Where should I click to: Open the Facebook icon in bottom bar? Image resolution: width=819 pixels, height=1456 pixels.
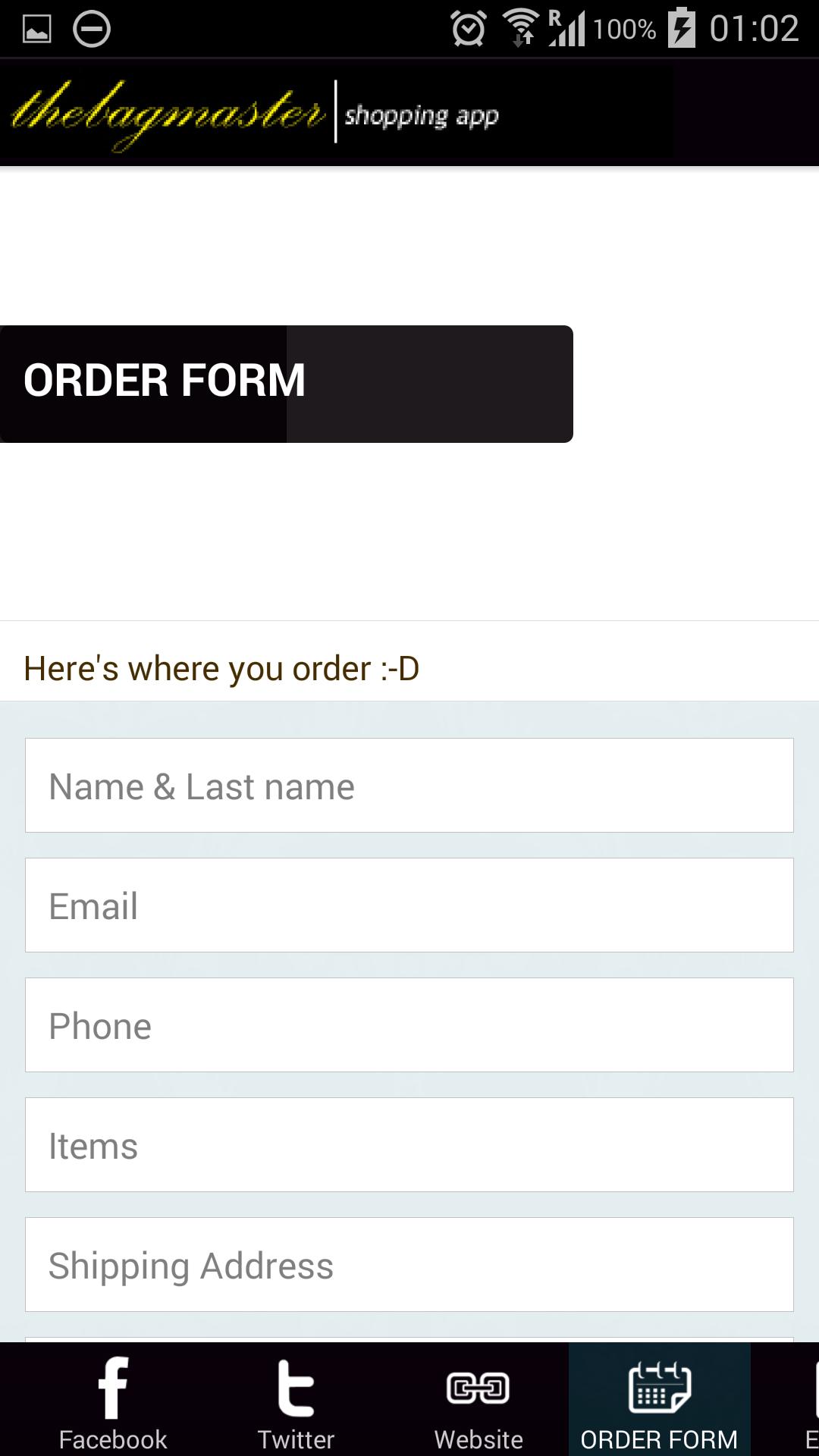click(112, 1392)
